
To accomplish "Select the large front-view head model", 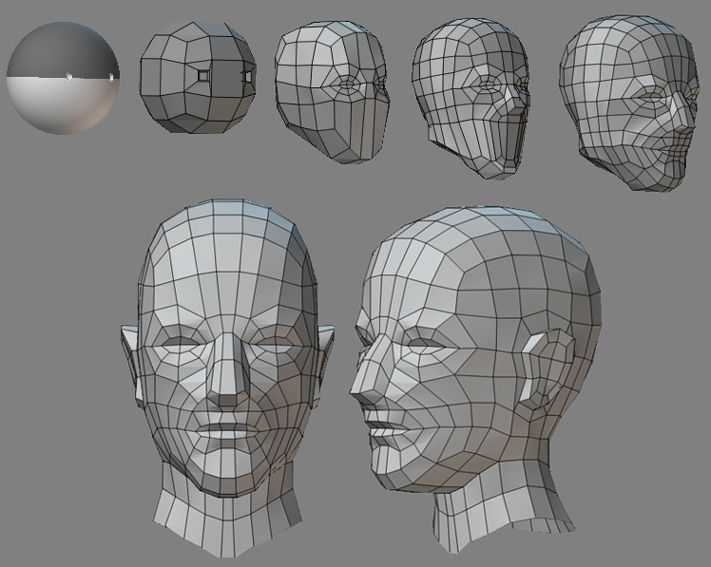I will [x=228, y=379].
